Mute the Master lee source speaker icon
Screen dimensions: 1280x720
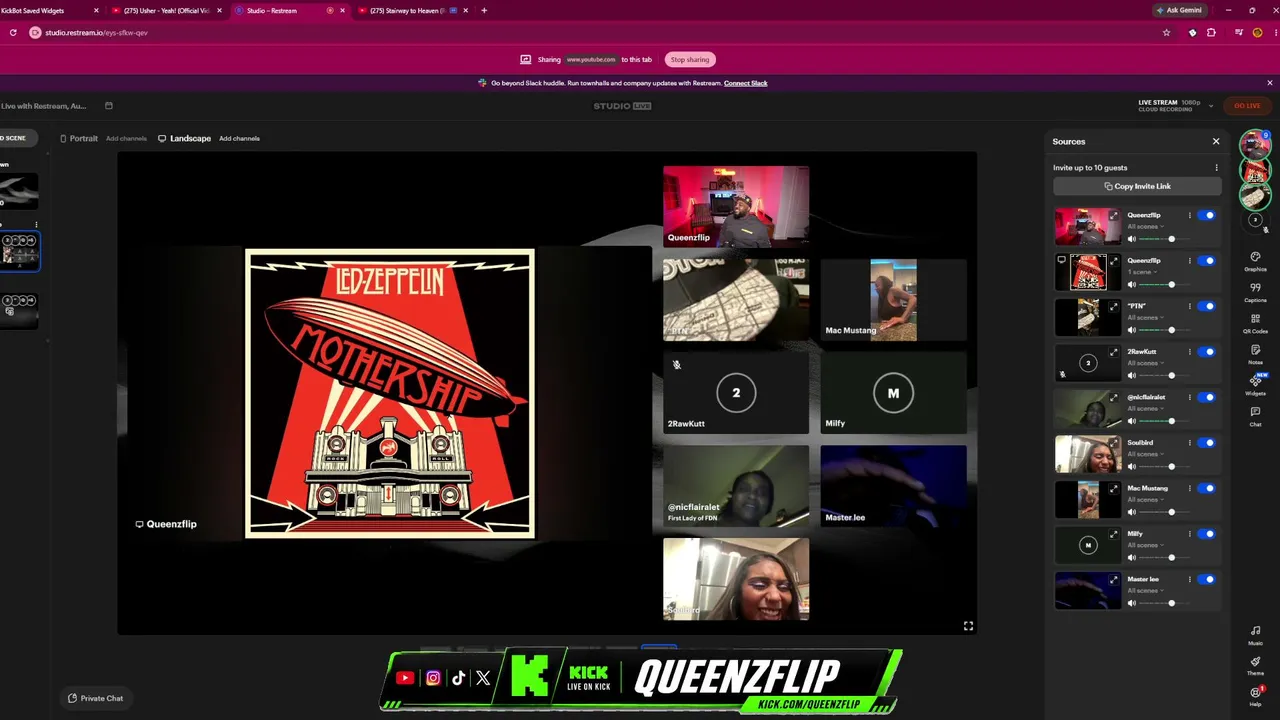tap(1132, 603)
